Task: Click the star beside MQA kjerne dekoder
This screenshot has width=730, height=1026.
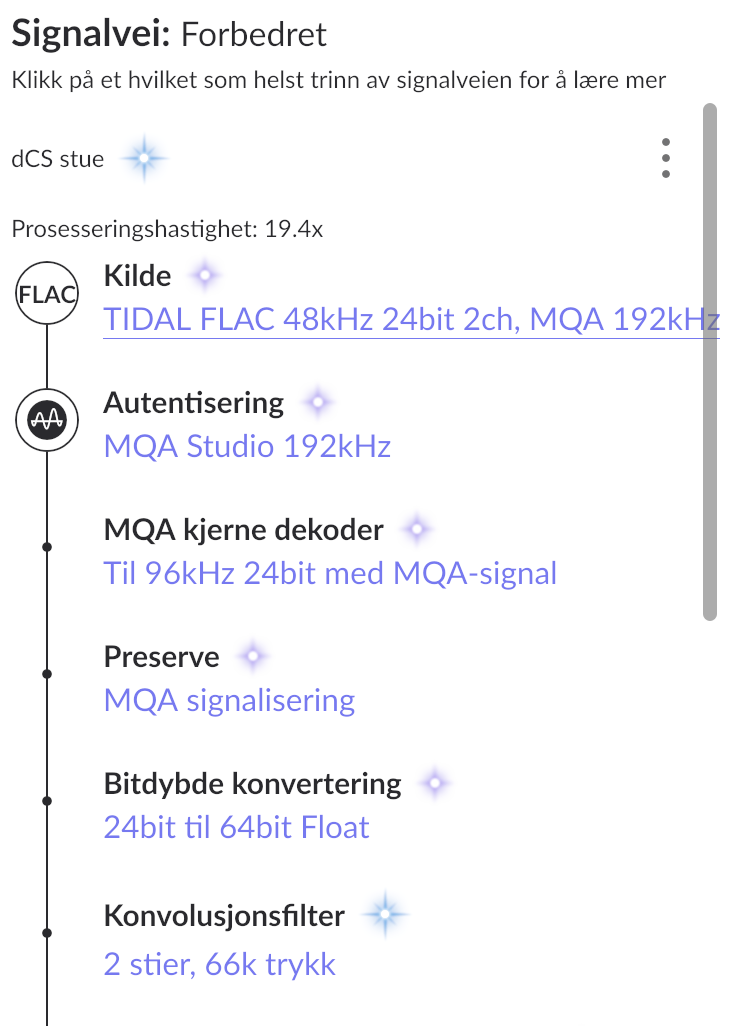Action: click(x=416, y=529)
